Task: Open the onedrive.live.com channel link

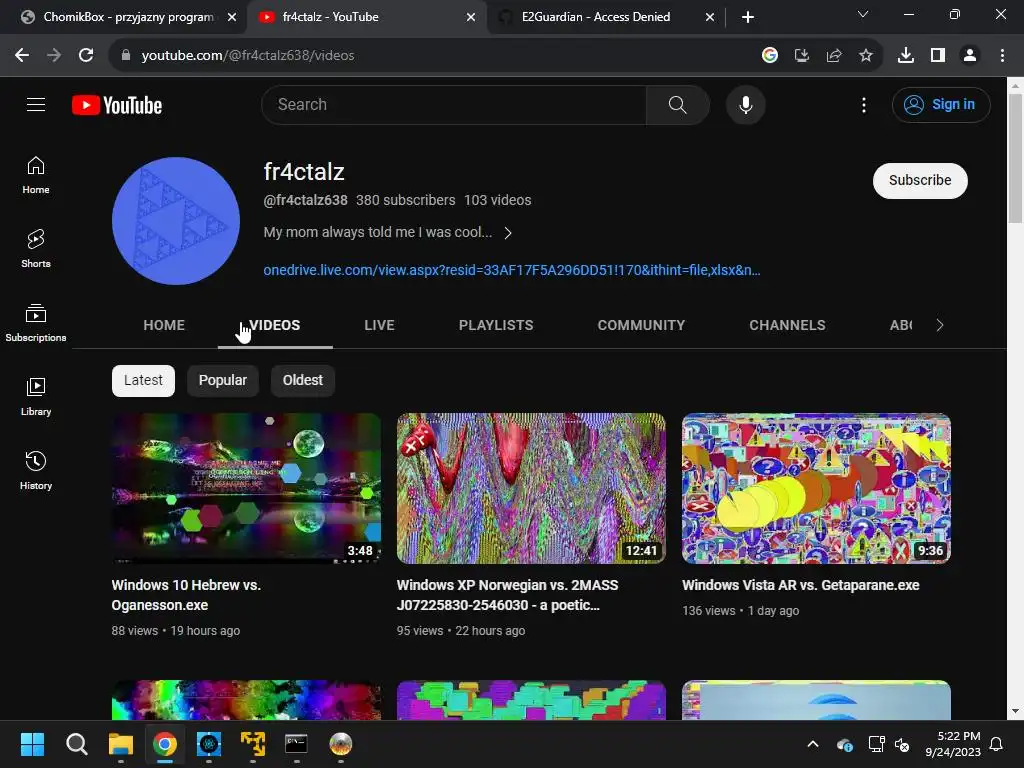Action: tap(511, 270)
